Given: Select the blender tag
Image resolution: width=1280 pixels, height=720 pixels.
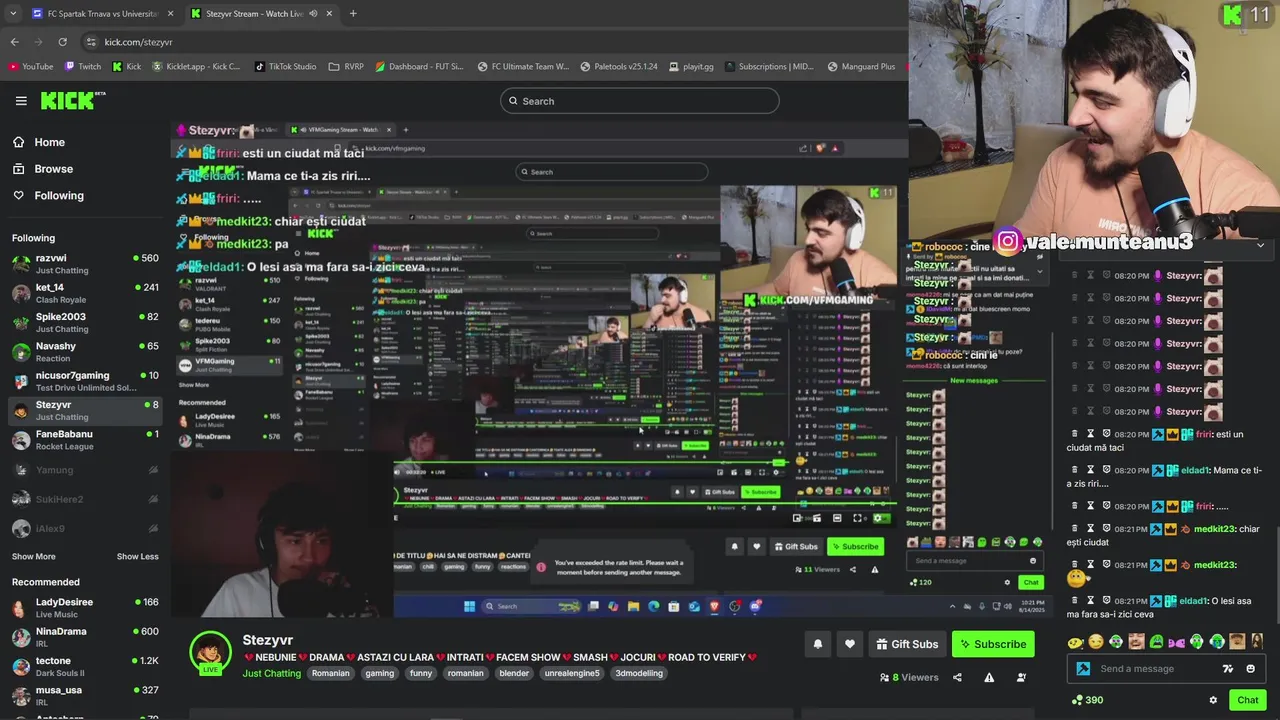Looking at the screenshot, I should [514, 674].
